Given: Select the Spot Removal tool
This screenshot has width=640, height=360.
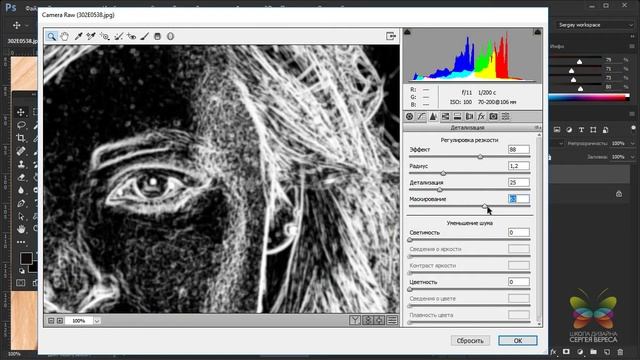Looking at the screenshot, I should pos(118,36).
